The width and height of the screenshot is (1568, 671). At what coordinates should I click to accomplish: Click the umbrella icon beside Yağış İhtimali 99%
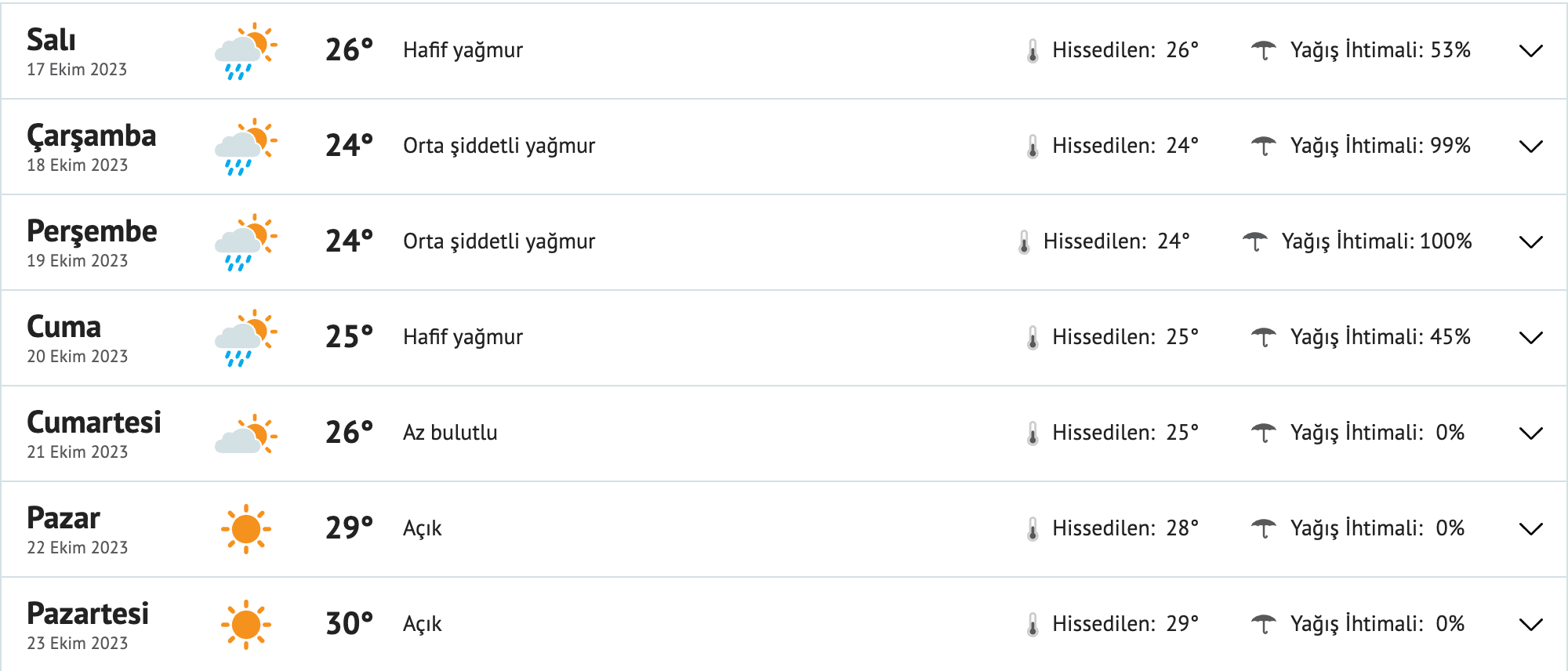(x=1263, y=145)
